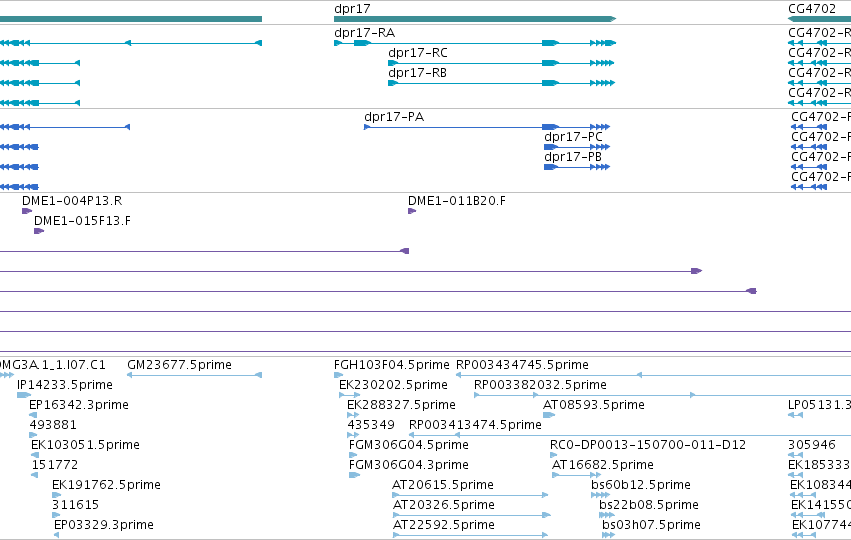Select the AT08593.5prime label
The width and height of the screenshot is (851, 540).
point(594,405)
